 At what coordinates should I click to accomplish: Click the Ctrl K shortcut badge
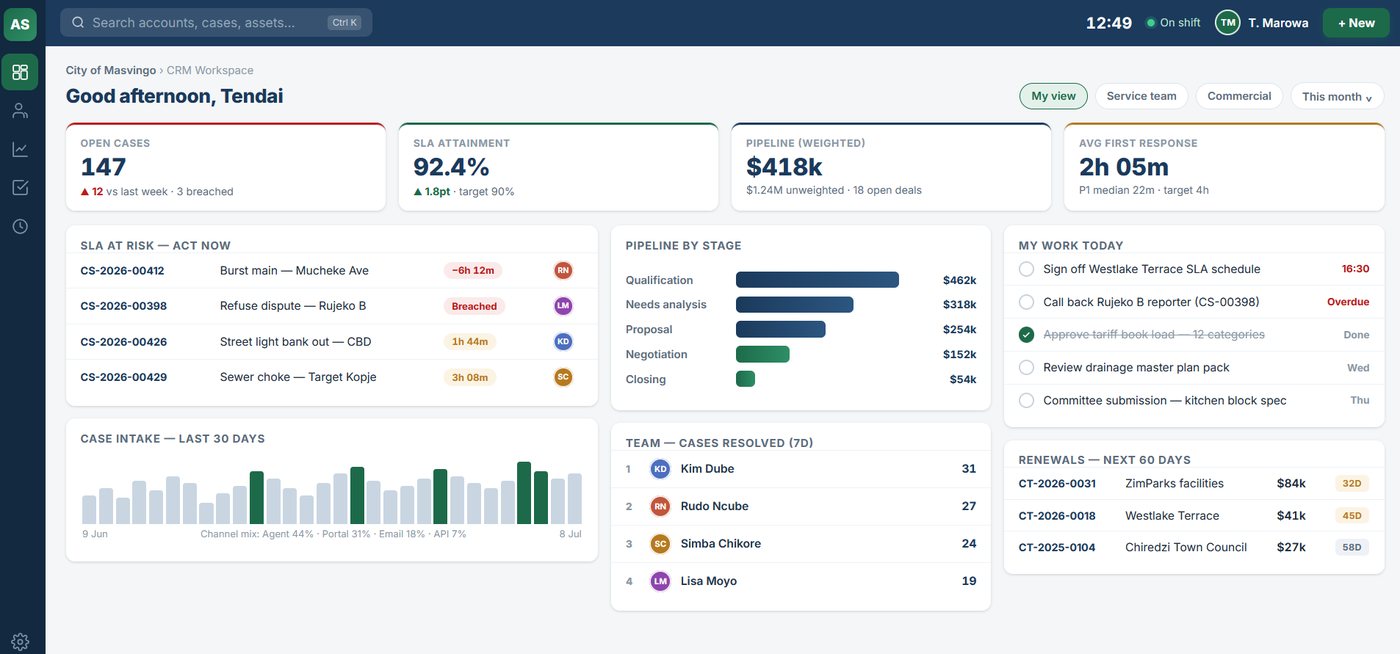click(344, 22)
